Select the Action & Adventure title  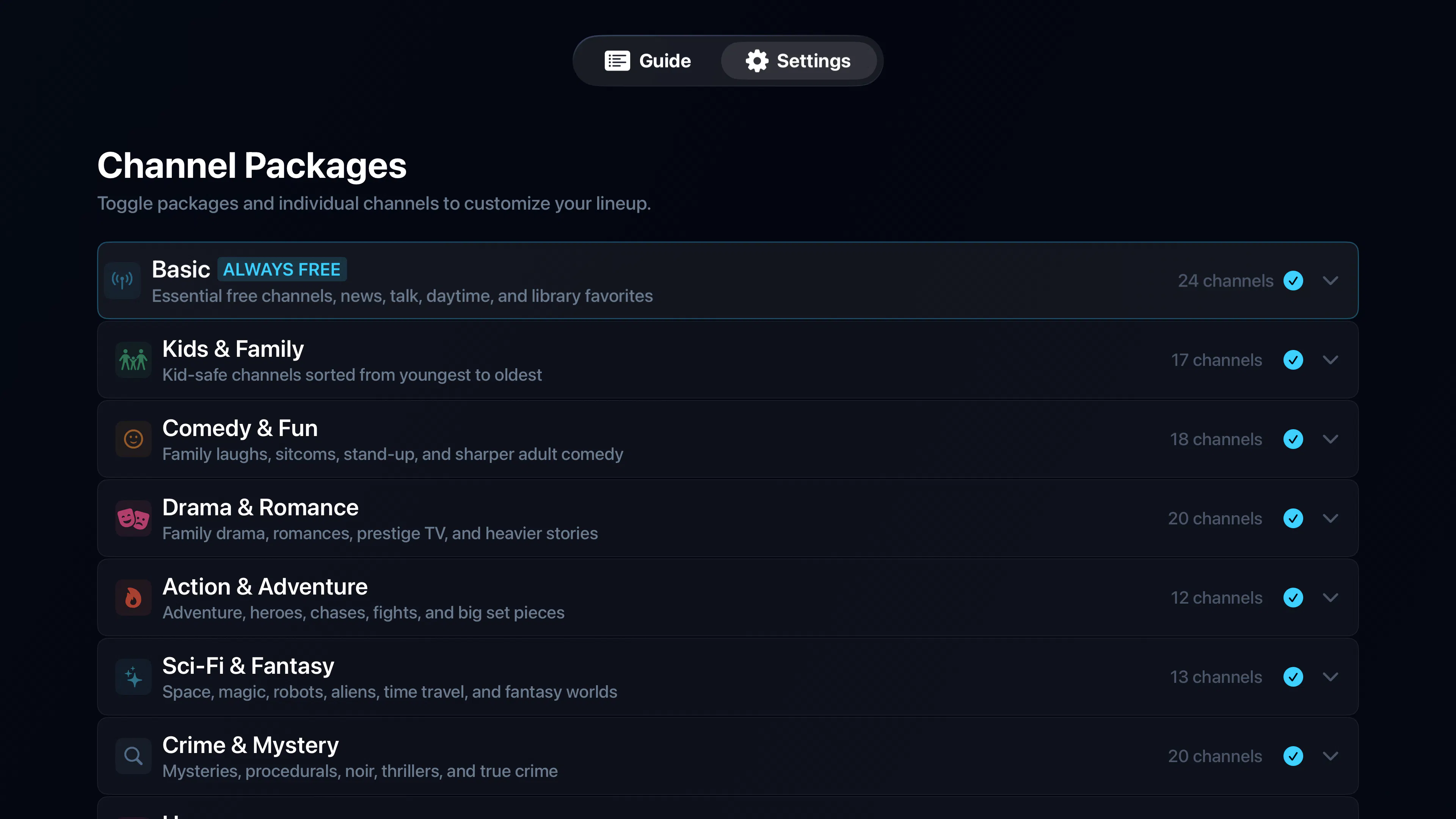click(265, 586)
